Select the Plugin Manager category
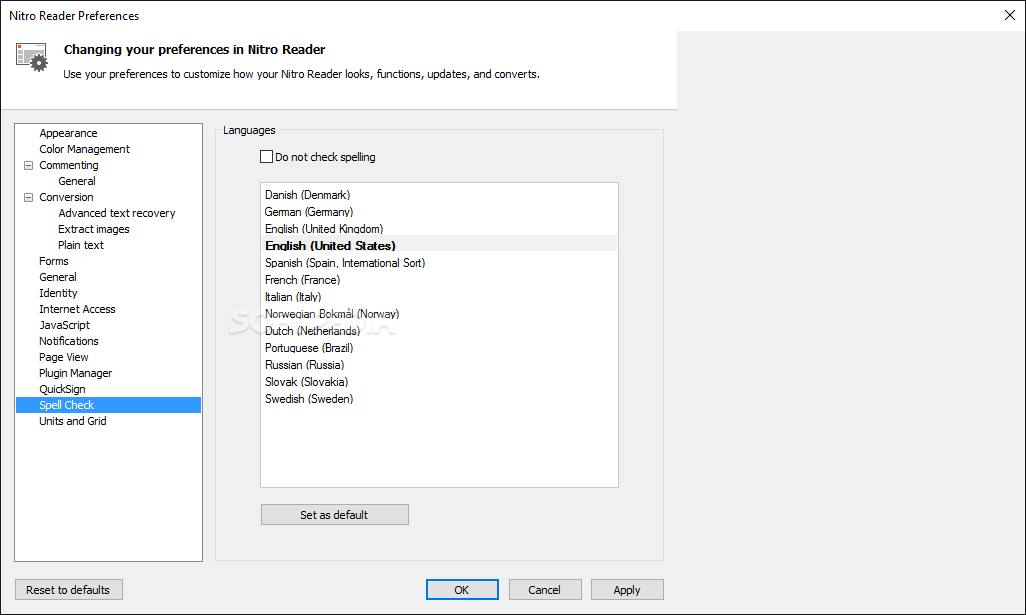This screenshot has height=615, width=1026. [x=75, y=373]
